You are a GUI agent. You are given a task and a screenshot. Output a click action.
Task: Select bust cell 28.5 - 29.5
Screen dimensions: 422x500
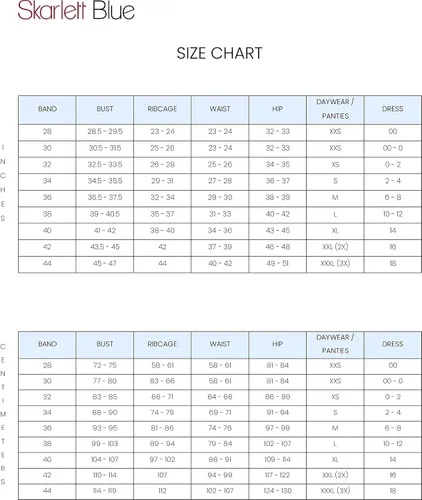pos(105,132)
